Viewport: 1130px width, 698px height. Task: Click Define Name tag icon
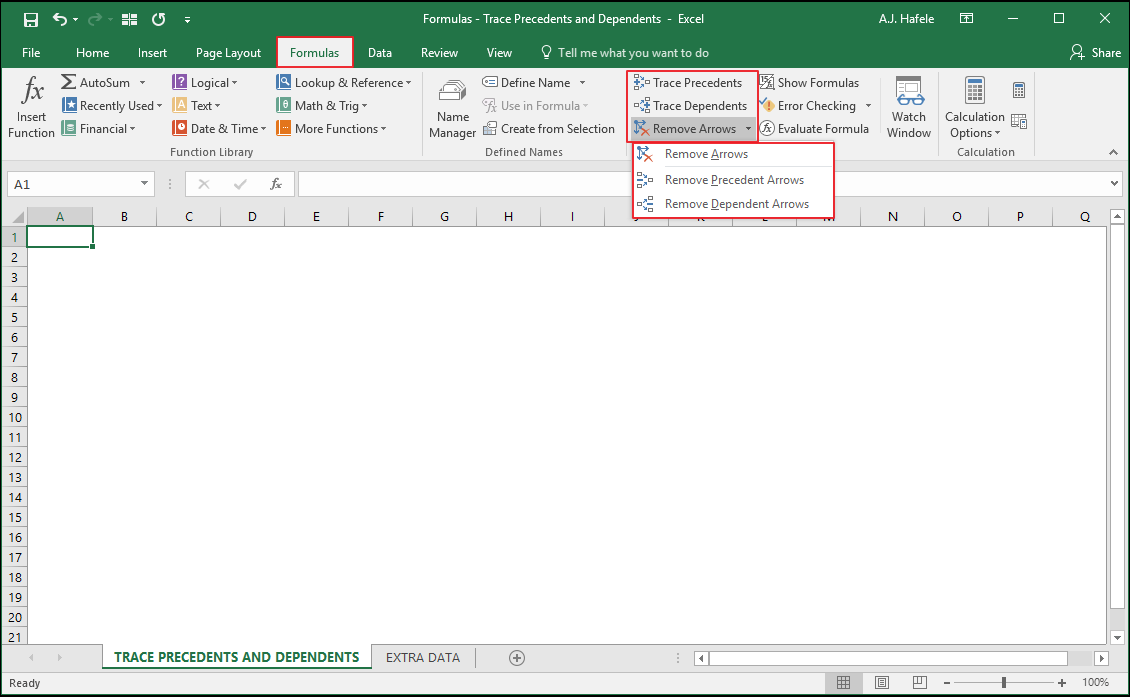click(x=490, y=82)
